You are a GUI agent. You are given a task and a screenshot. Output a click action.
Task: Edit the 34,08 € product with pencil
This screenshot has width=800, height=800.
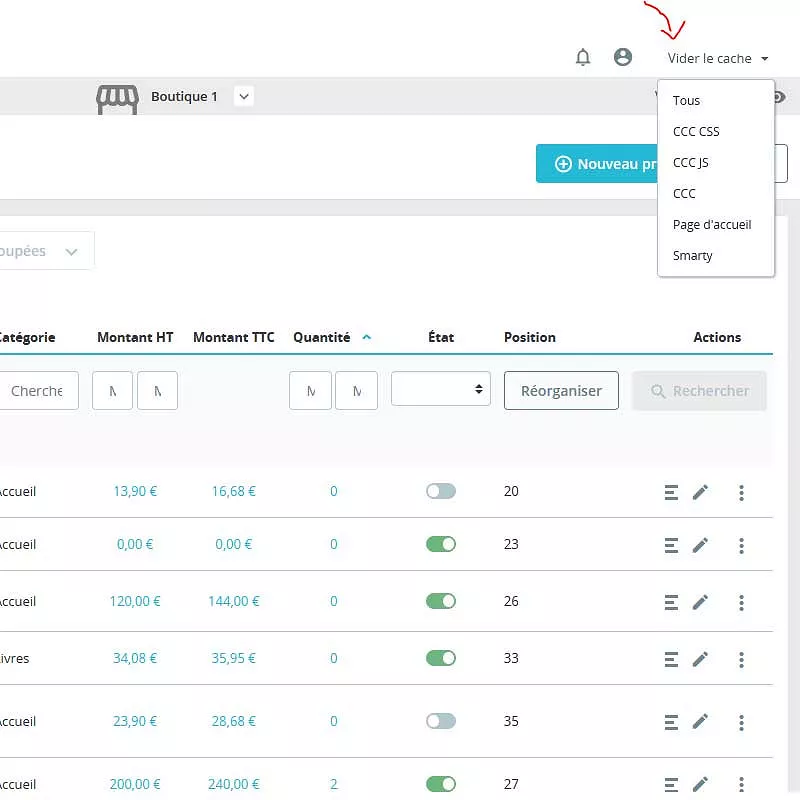pos(700,659)
